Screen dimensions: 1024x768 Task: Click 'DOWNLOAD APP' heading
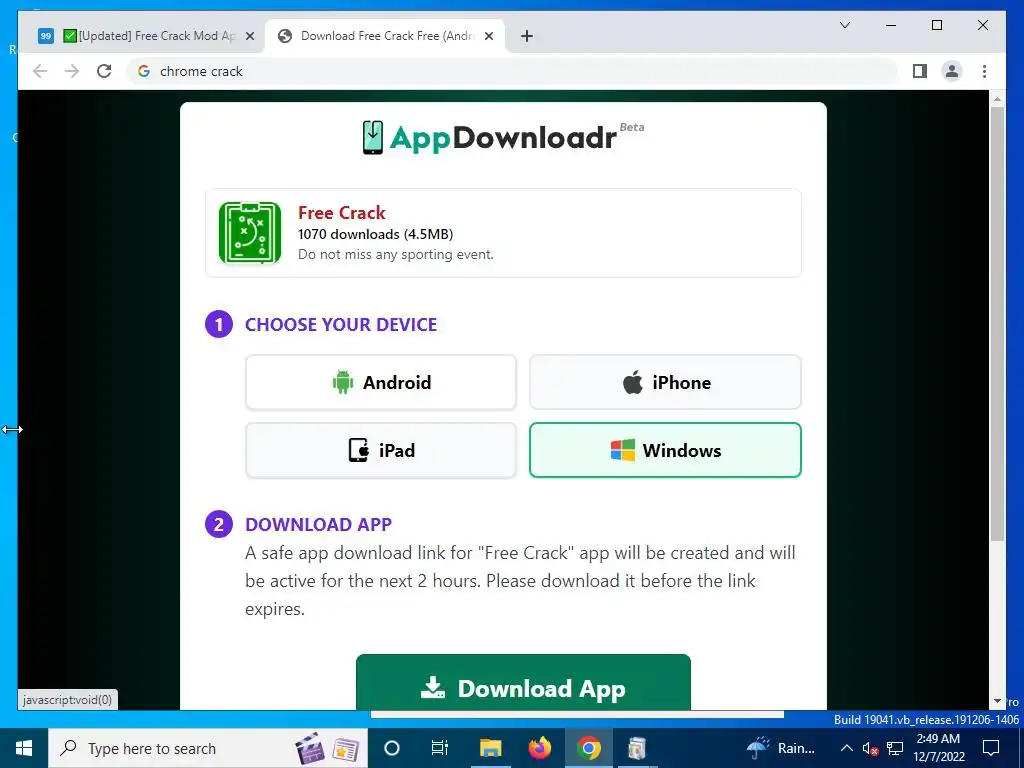coord(319,524)
